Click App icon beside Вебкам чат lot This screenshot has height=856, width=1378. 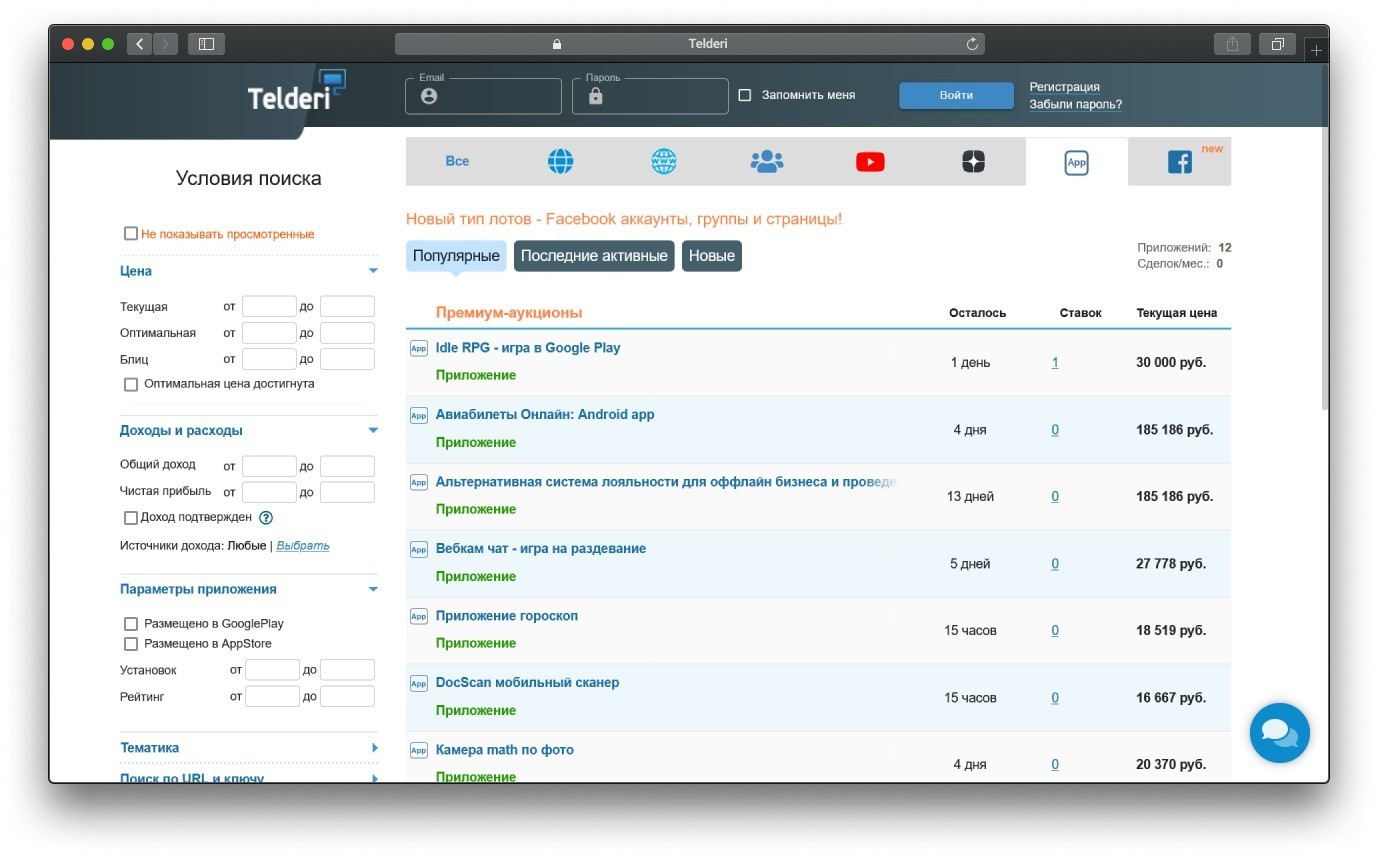pos(419,549)
